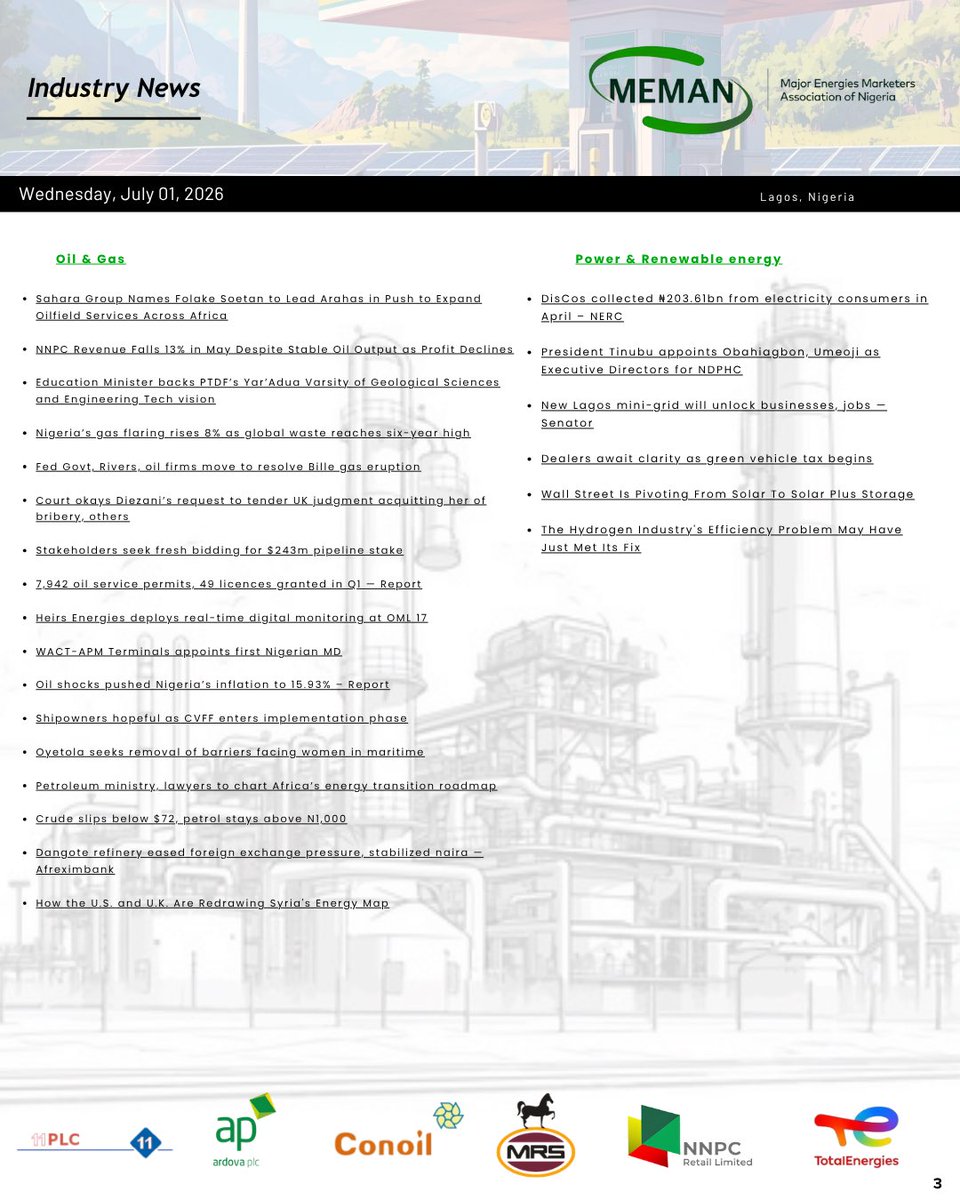This screenshot has width=960, height=1200.
Task: Open Shipowners hopeful as CVFF article
Action: 221,718
